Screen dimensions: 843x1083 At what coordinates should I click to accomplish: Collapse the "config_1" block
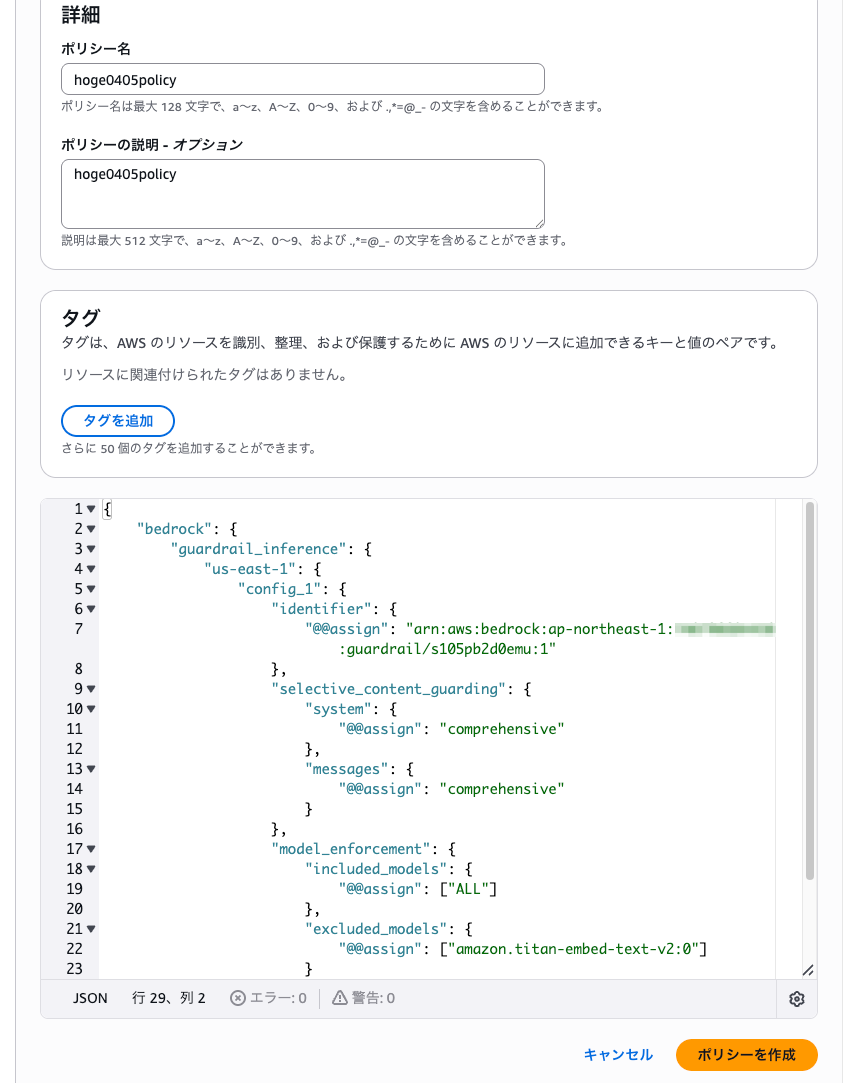click(92, 588)
